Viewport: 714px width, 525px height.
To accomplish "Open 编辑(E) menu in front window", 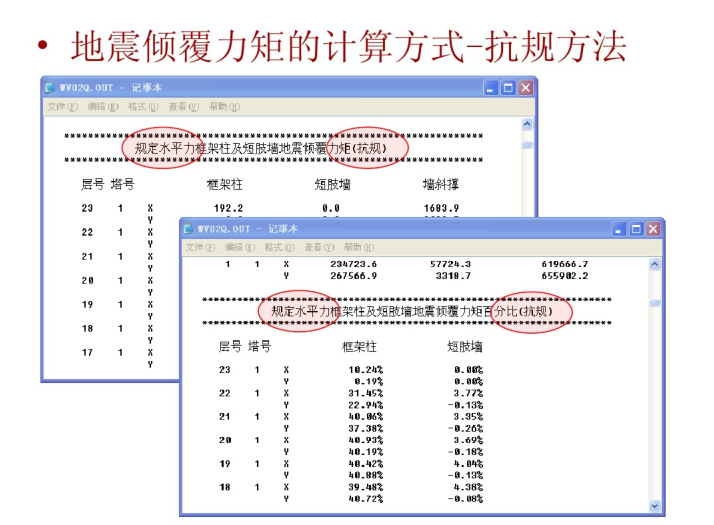I will [x=240, y=247].
